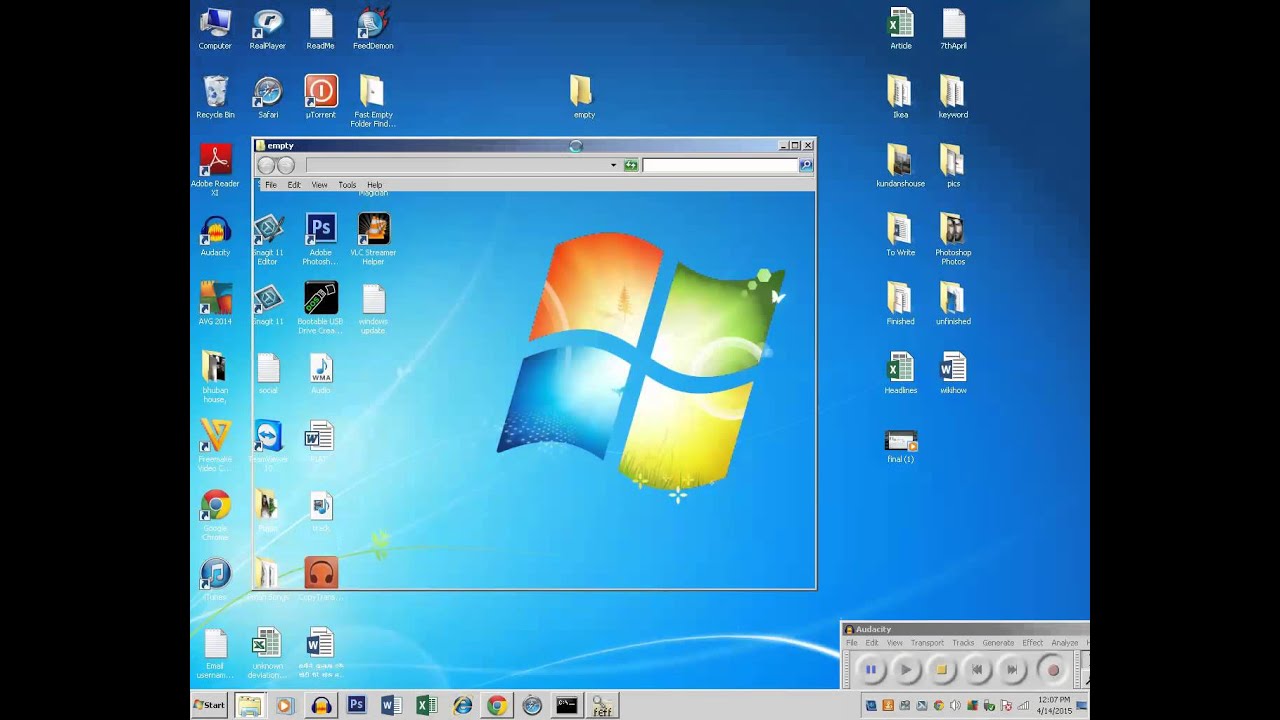Select the Google Chrome desktop icon
Image resolution: width=1280 pixels, height=720 pixels.
(x=215, y=515)
